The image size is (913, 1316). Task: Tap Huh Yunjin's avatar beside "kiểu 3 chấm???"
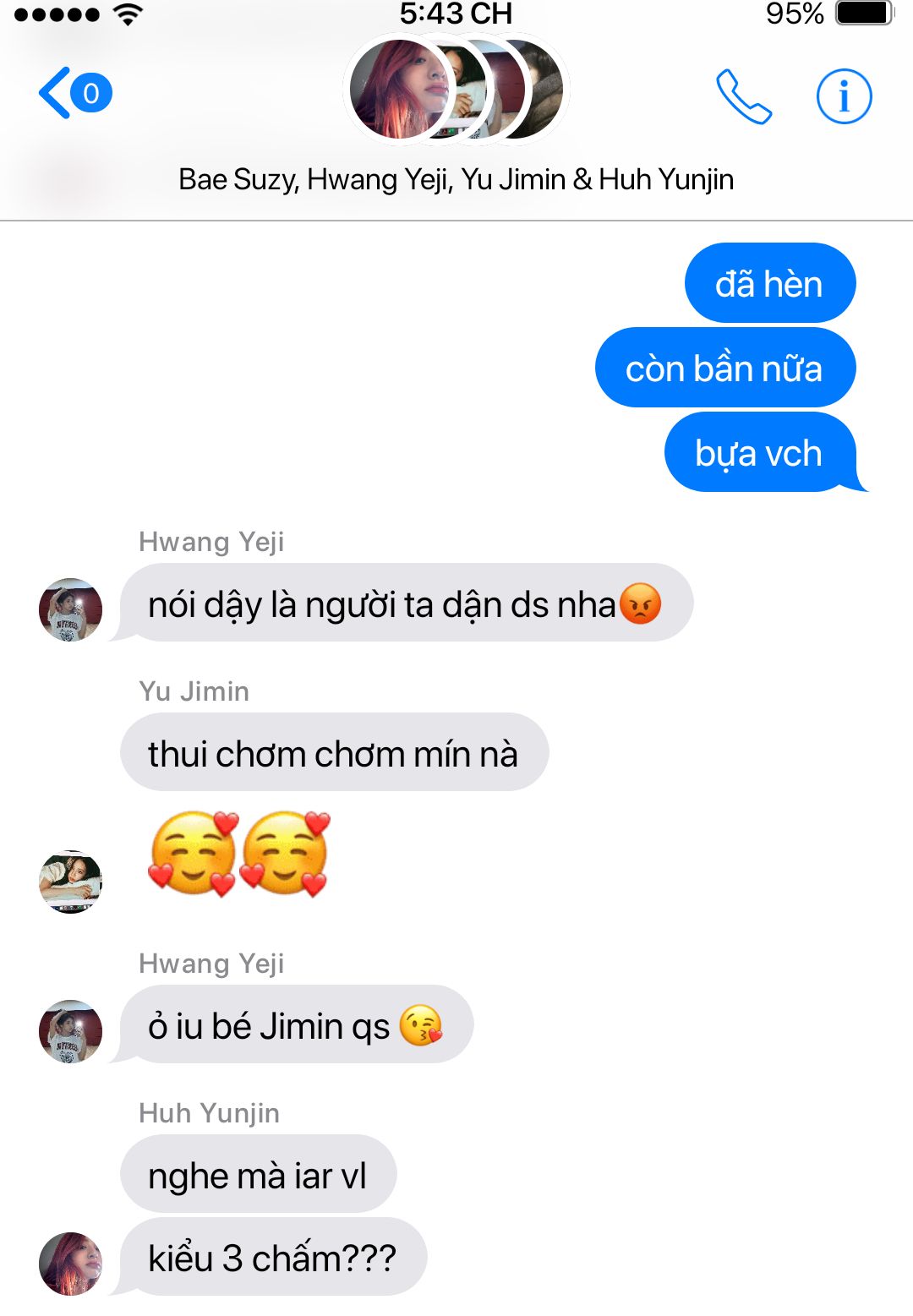coord(70,1264)
